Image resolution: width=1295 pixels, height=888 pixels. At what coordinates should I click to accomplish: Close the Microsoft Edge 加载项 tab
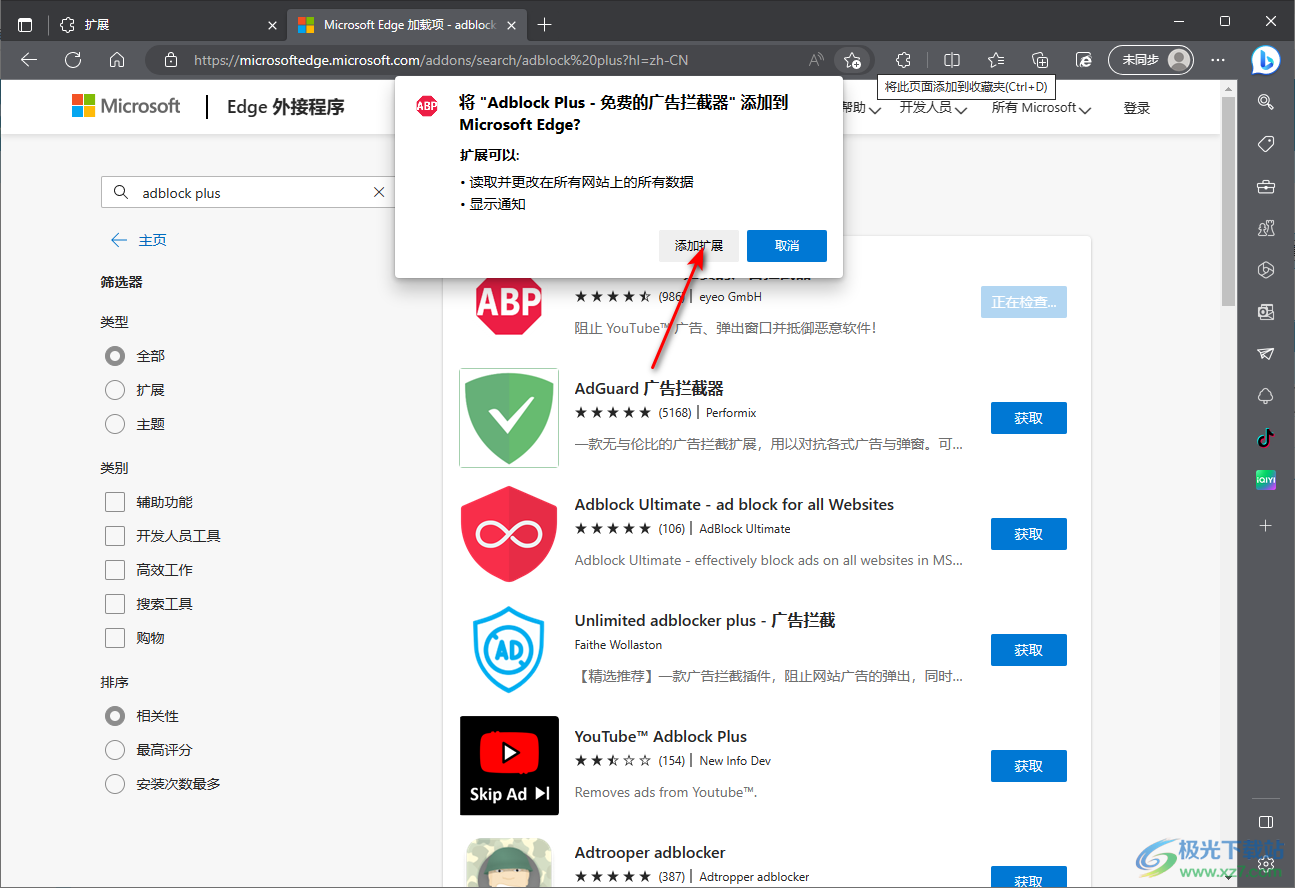[x=512, y=25]
